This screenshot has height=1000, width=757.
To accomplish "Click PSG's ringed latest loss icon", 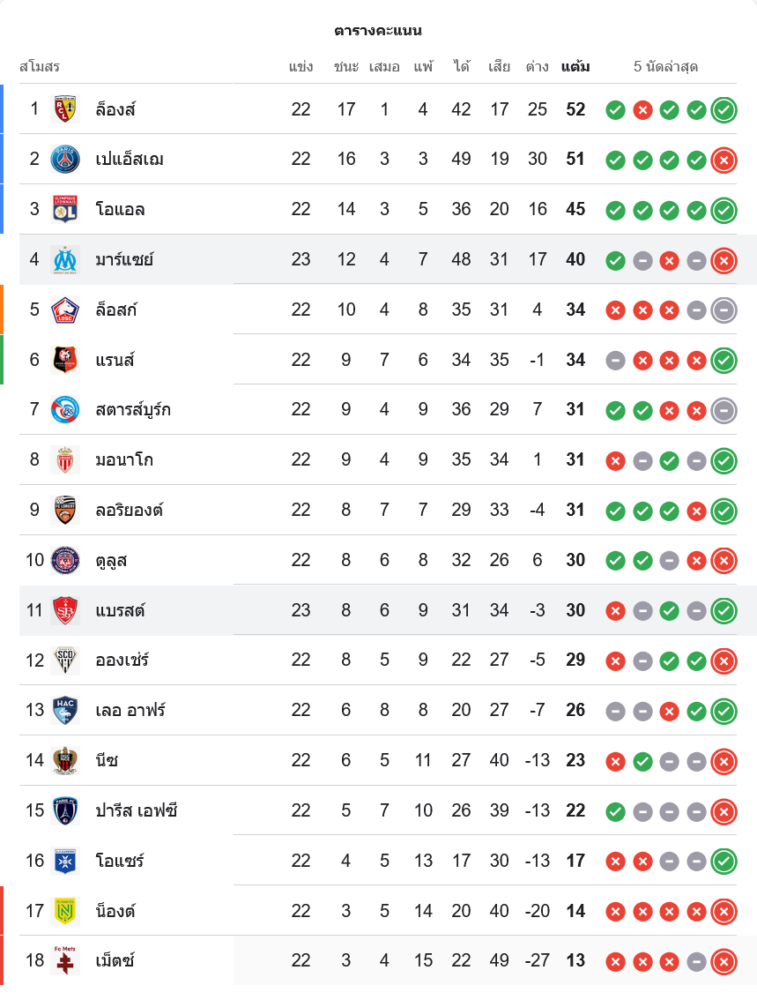I will click(x=724, y=159).
